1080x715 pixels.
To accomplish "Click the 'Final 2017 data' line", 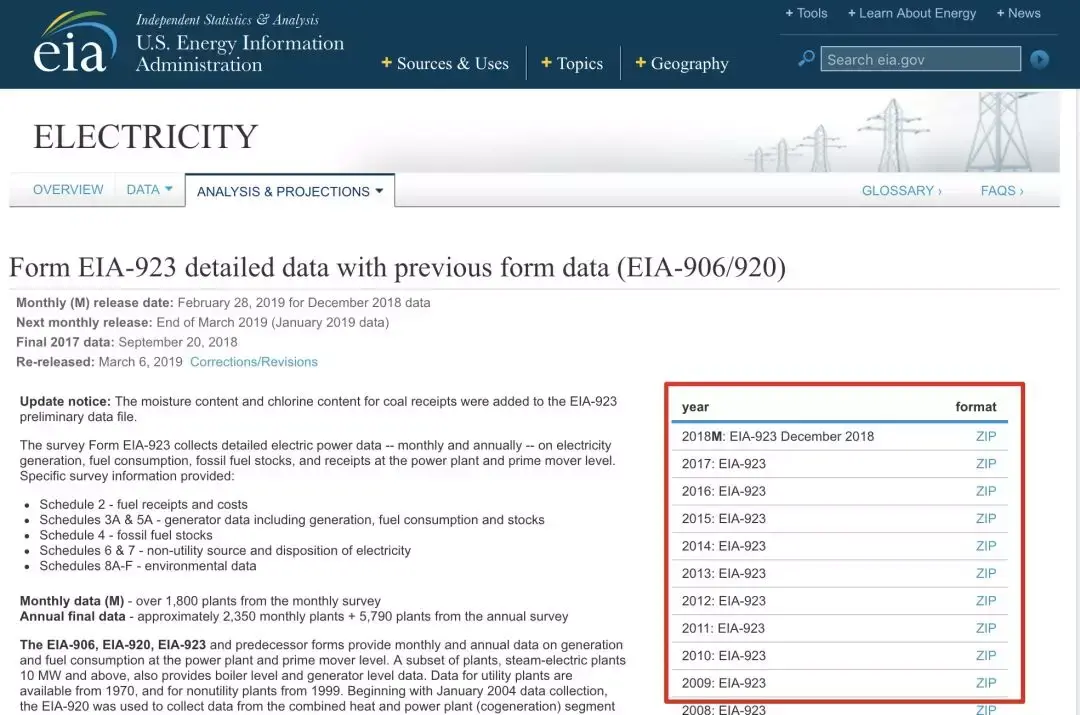I will tap(127, 342).
